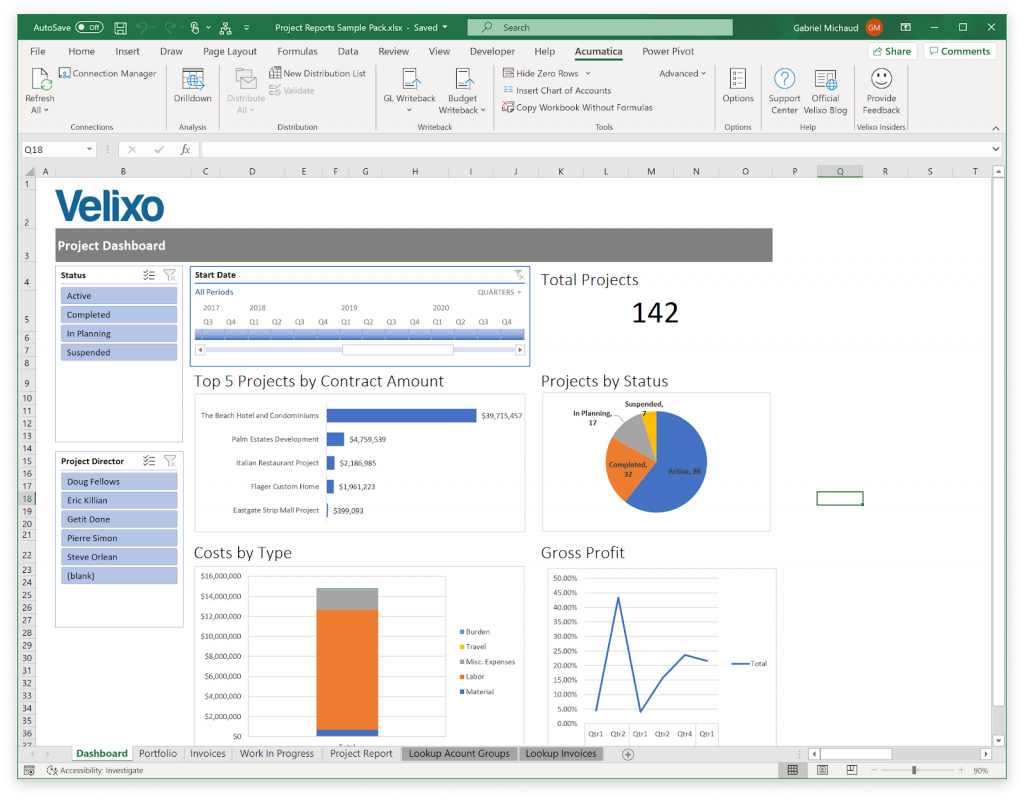1024x799 pixels.
Task: Click the Ribbon Display Options icon
Action: pyautogui.click(x=906, y=27)
